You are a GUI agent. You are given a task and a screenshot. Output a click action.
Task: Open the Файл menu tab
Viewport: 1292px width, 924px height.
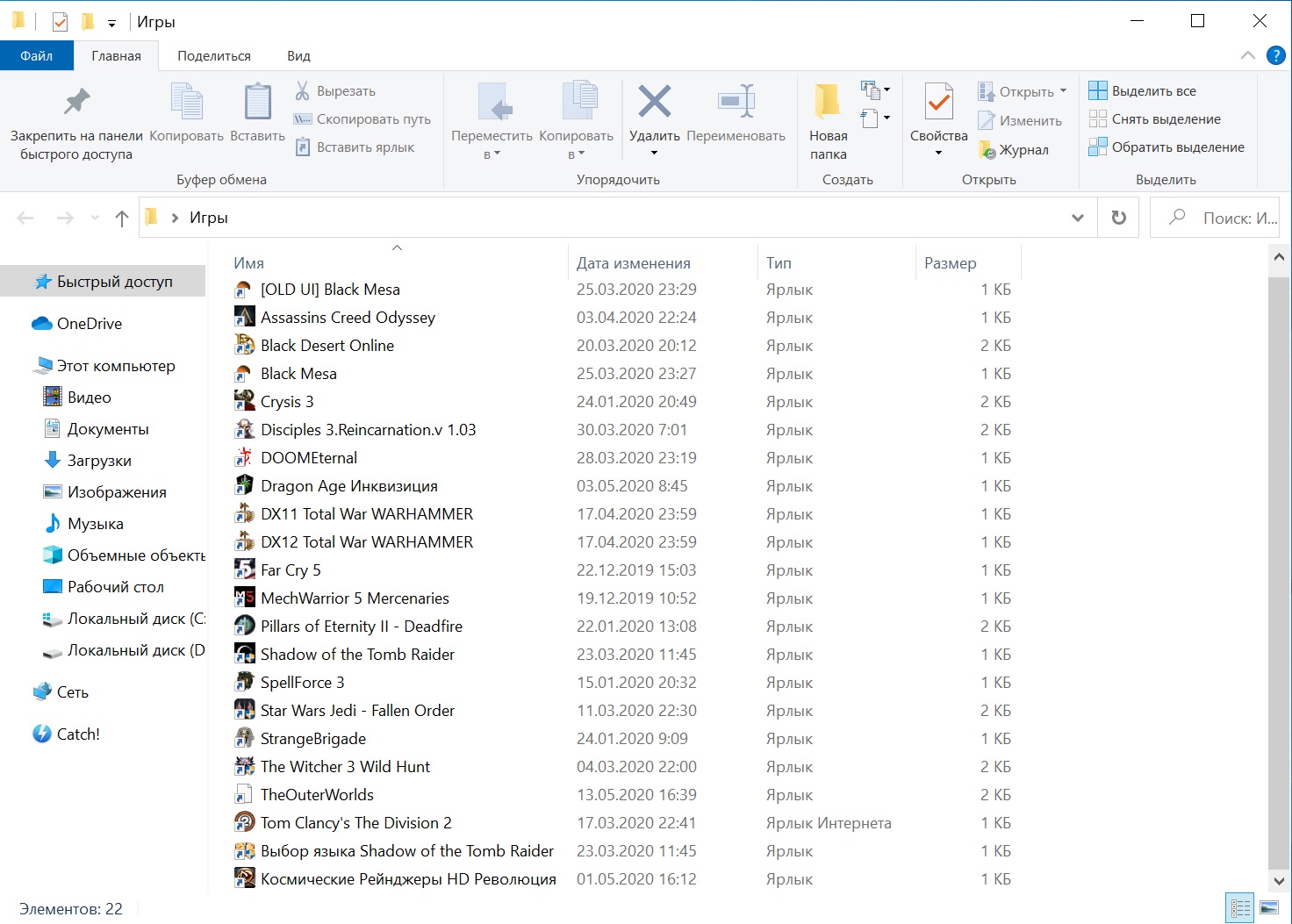pyautogui.click(x=37, y=55)
